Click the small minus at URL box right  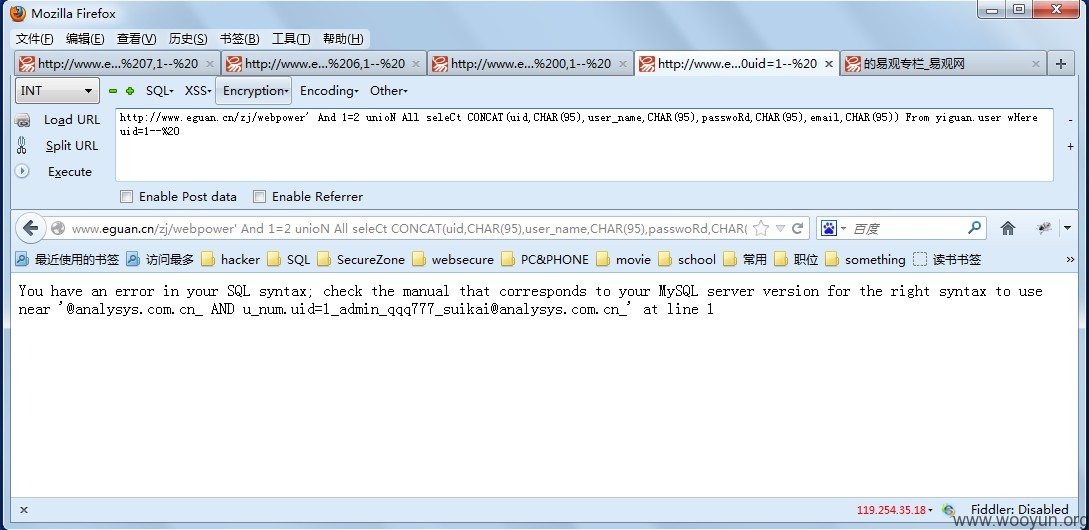pos(1070,120)
